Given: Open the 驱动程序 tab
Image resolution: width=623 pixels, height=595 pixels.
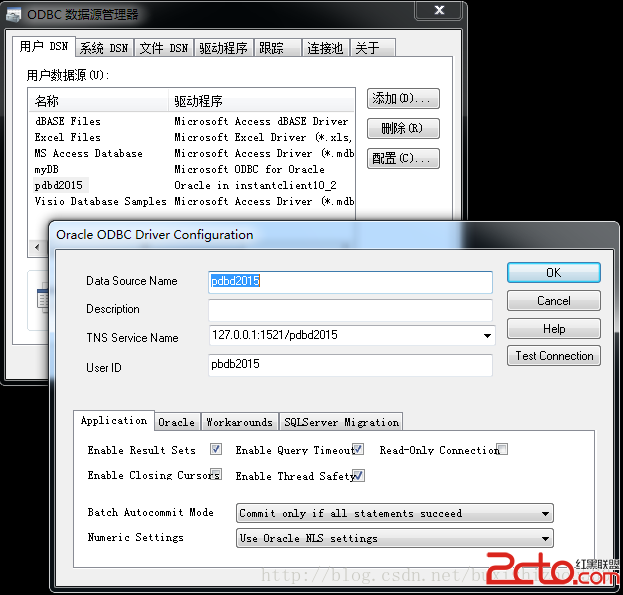Looking at the screenshot, I should click(x=223, y=48).
